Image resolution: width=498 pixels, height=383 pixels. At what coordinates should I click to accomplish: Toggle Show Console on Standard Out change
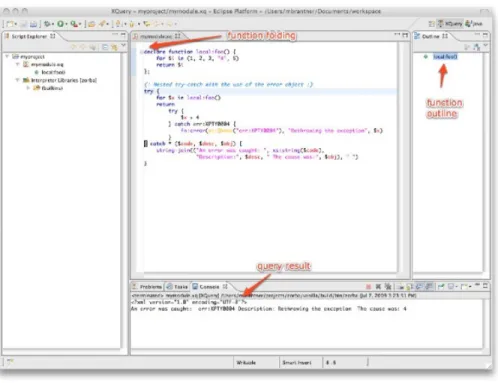tap(419, 286)
